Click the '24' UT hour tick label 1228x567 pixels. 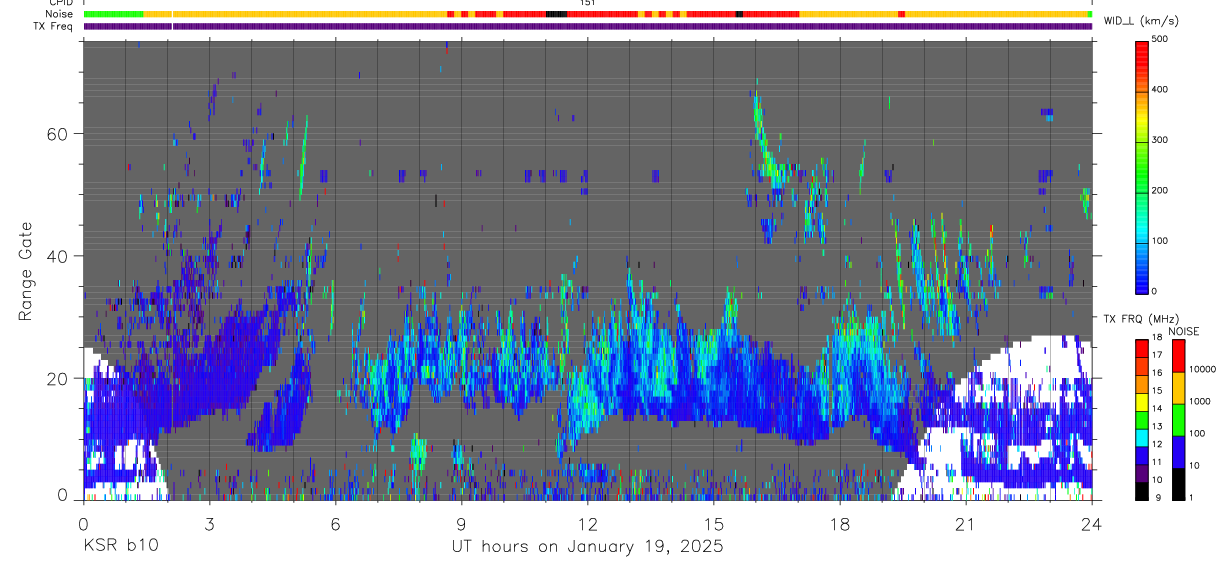(1092, 524)
